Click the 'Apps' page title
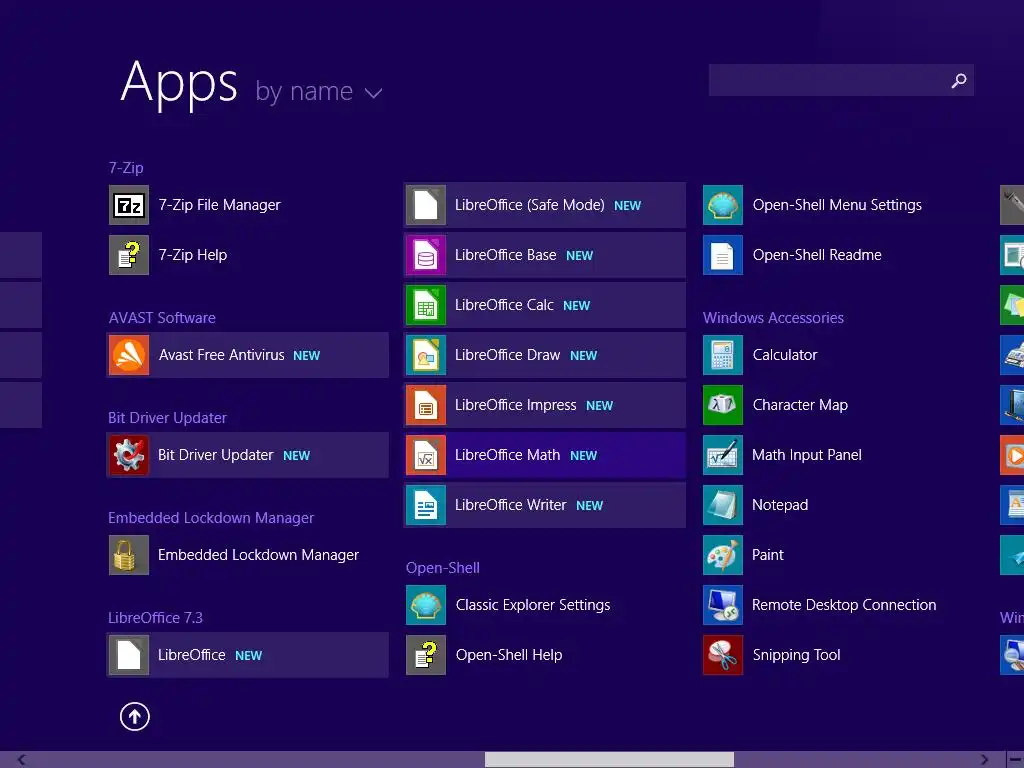 click(179, 83)
